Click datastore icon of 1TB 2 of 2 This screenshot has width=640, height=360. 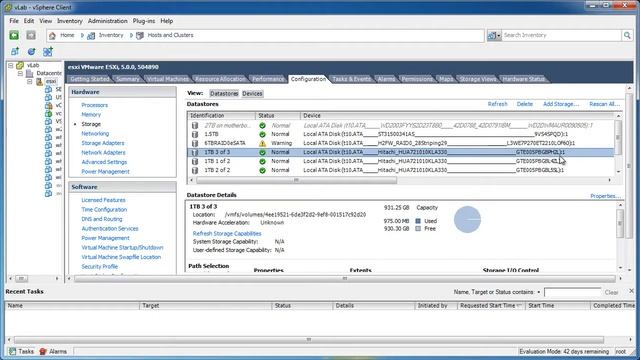coord(195,170)
